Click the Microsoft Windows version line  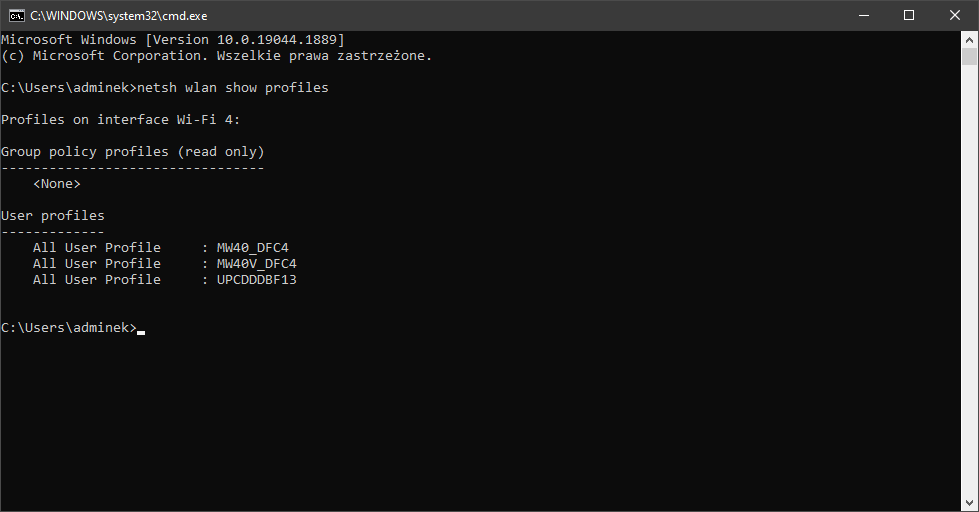point(172,40)
